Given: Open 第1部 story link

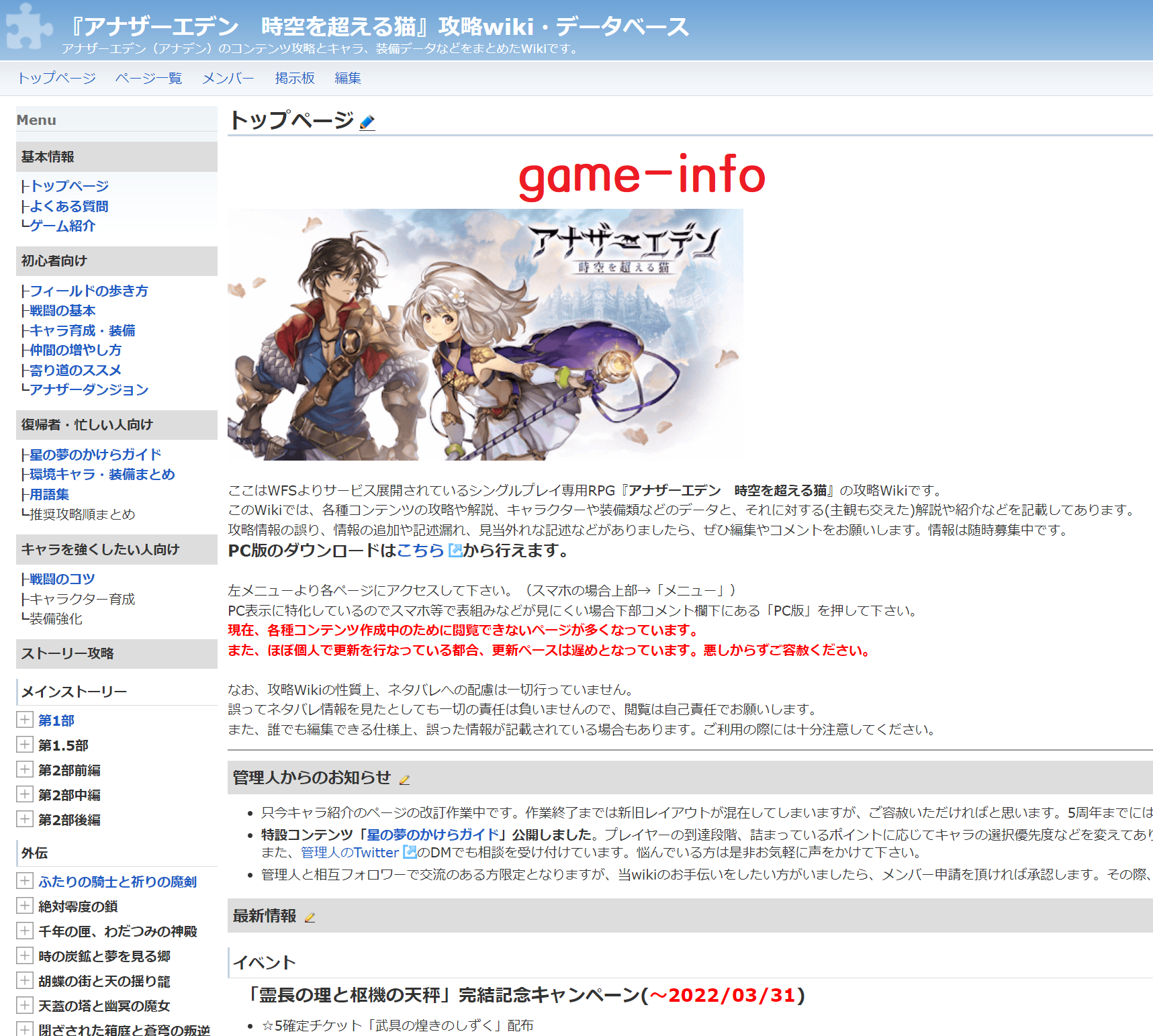Looking at the screenshot, I should (56, 720).
